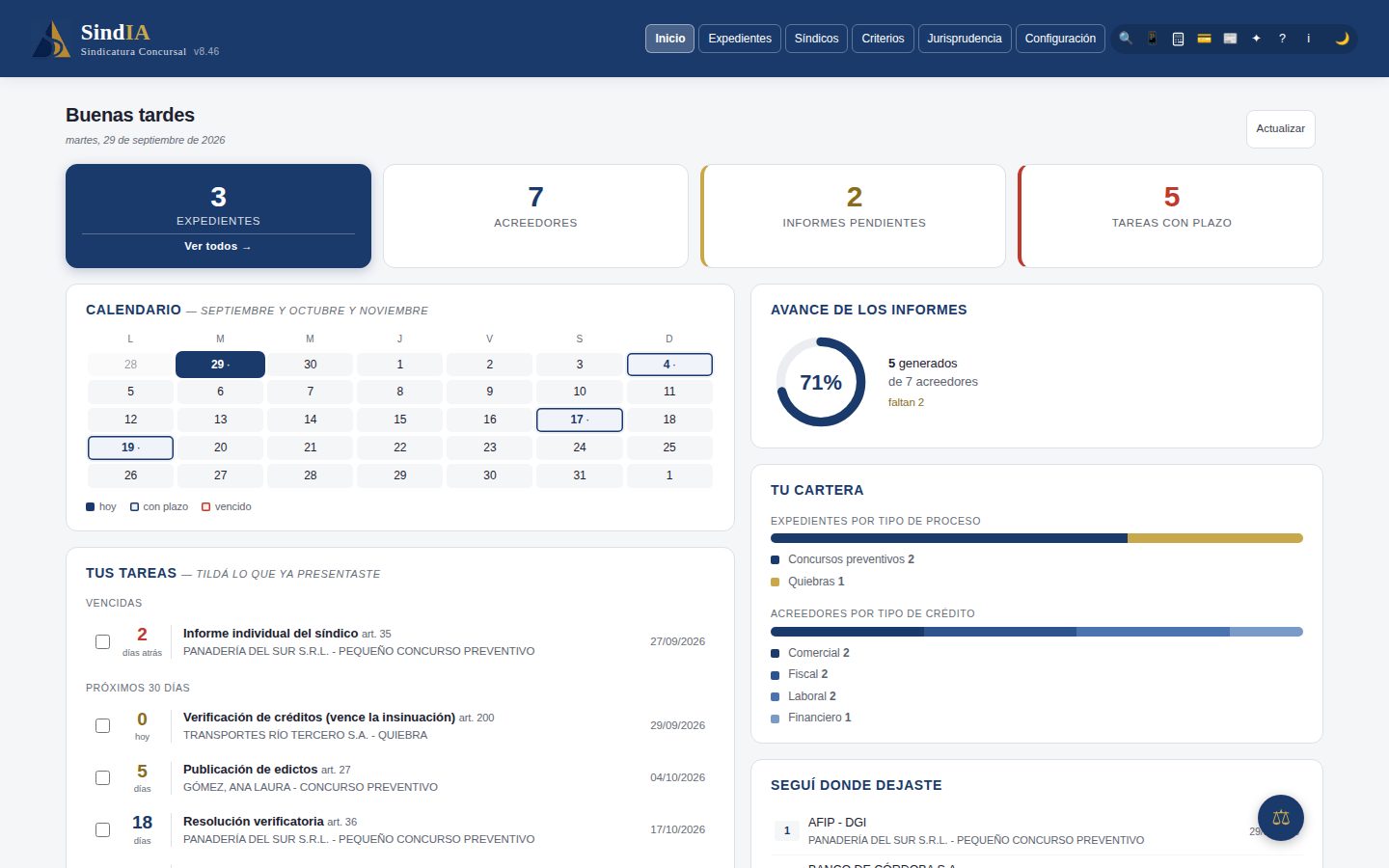Select October 17 on the calendar
The width and height of the screenshot is (1389, 868).
tap(580, 420)
